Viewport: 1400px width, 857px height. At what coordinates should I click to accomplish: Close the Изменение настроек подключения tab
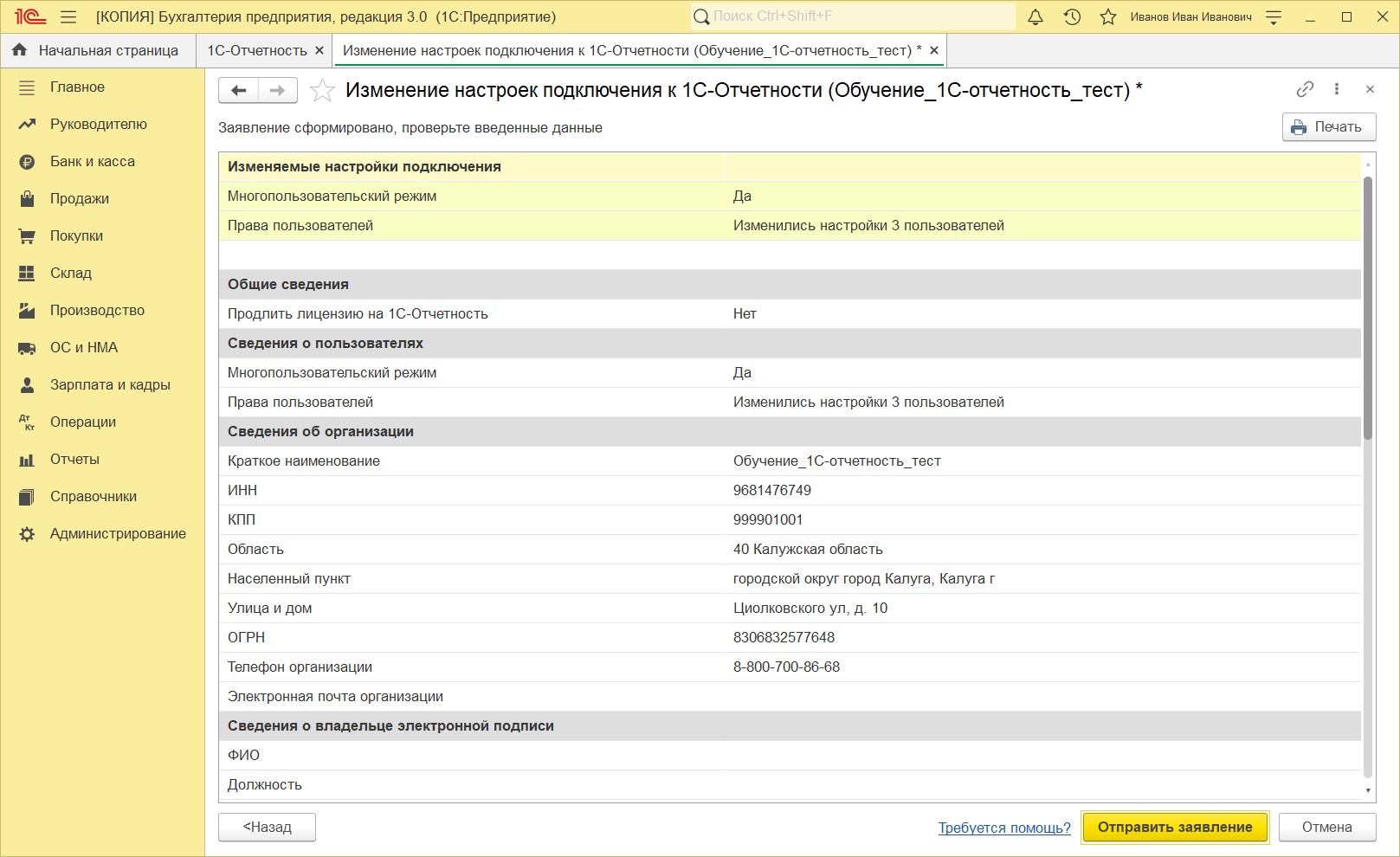[x=934, y=51]
